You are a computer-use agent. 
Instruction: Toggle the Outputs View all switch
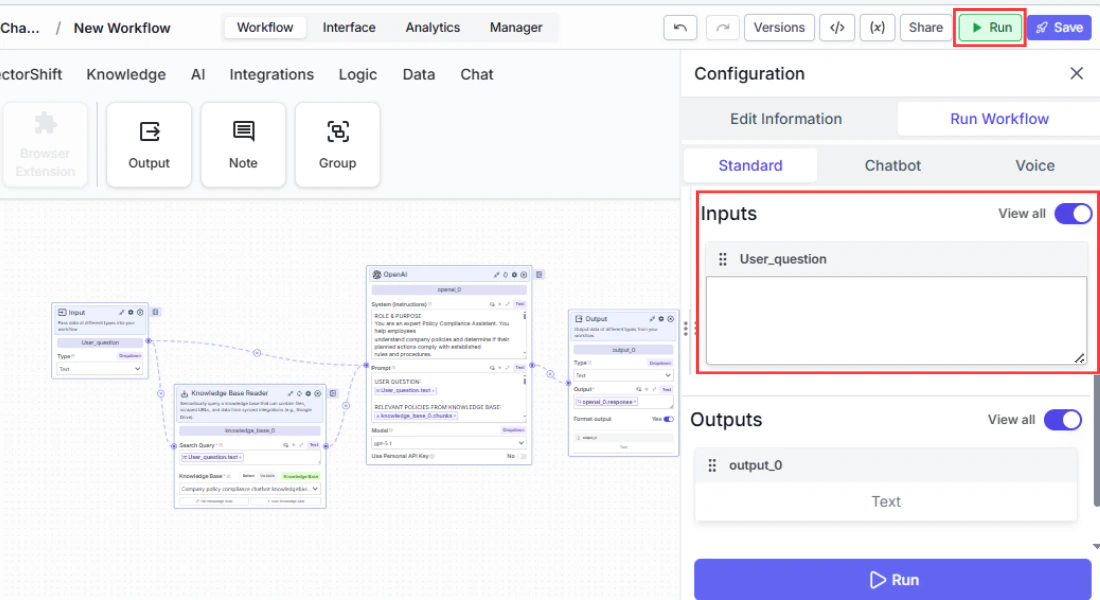[x=1063, y=420]
